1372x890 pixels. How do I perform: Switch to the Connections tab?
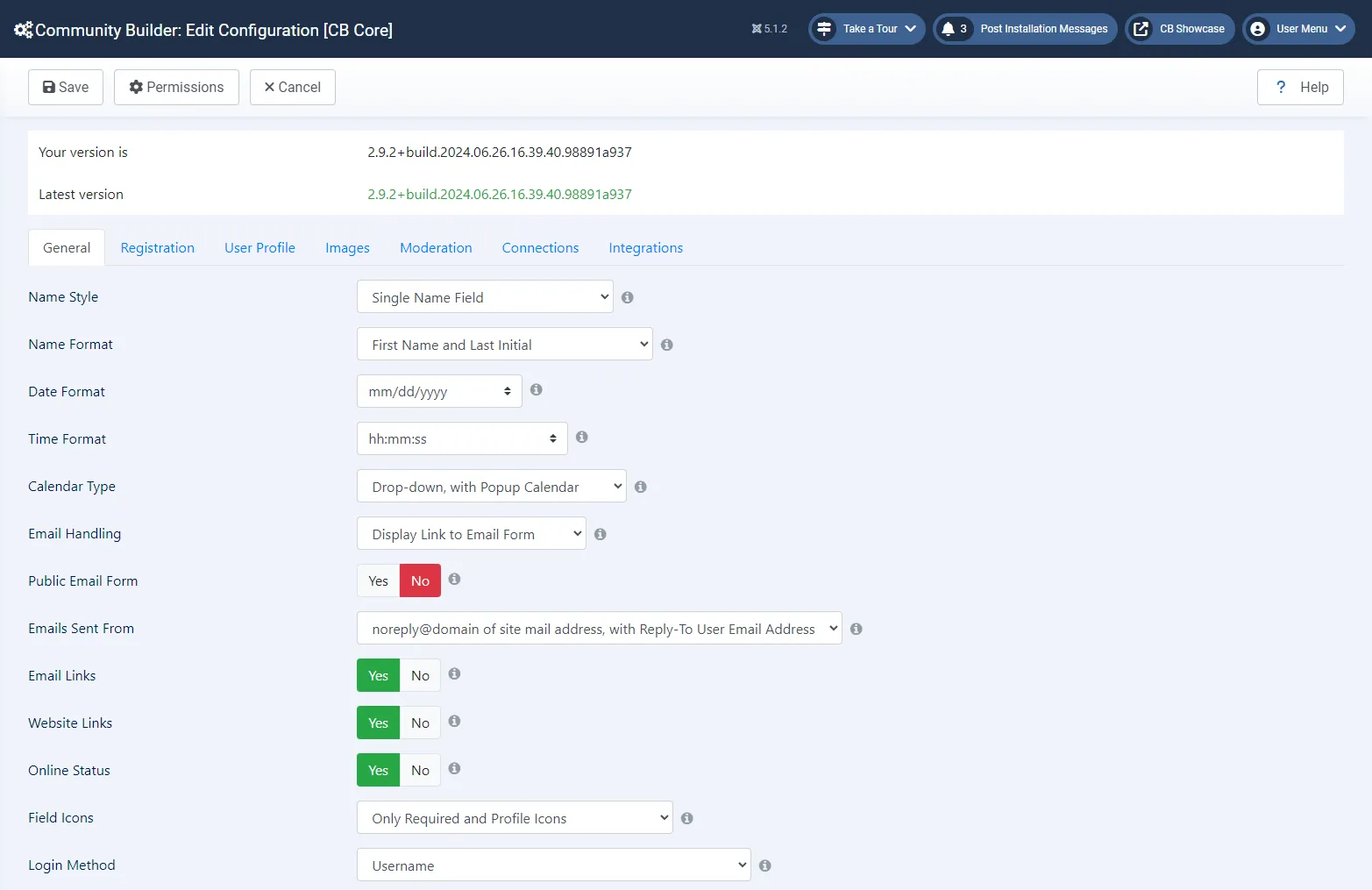(x=540, y=247)
